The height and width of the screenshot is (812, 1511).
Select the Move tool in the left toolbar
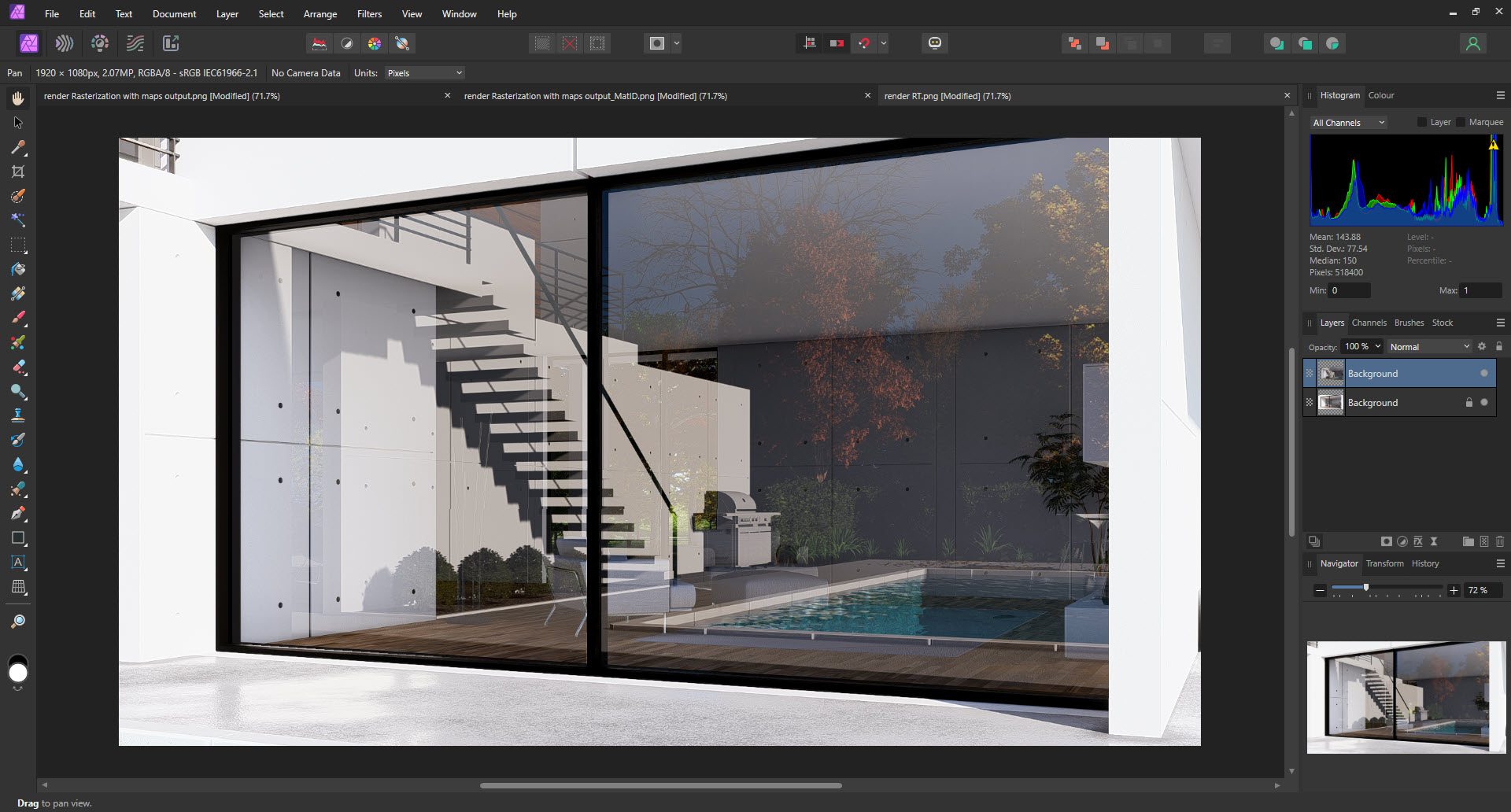click(18, 122)
